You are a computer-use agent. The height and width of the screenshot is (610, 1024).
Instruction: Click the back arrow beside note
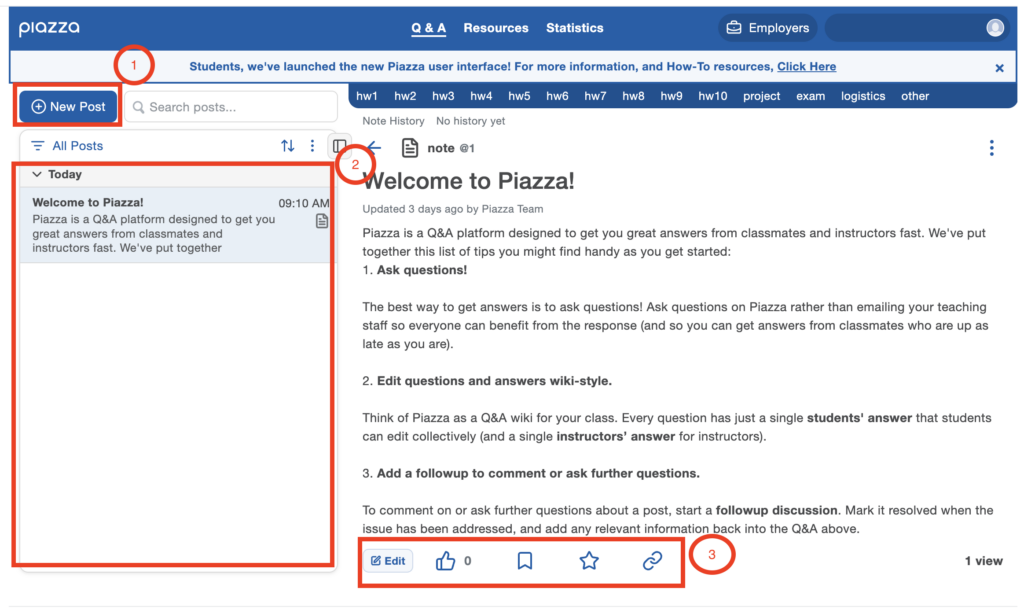373,148
